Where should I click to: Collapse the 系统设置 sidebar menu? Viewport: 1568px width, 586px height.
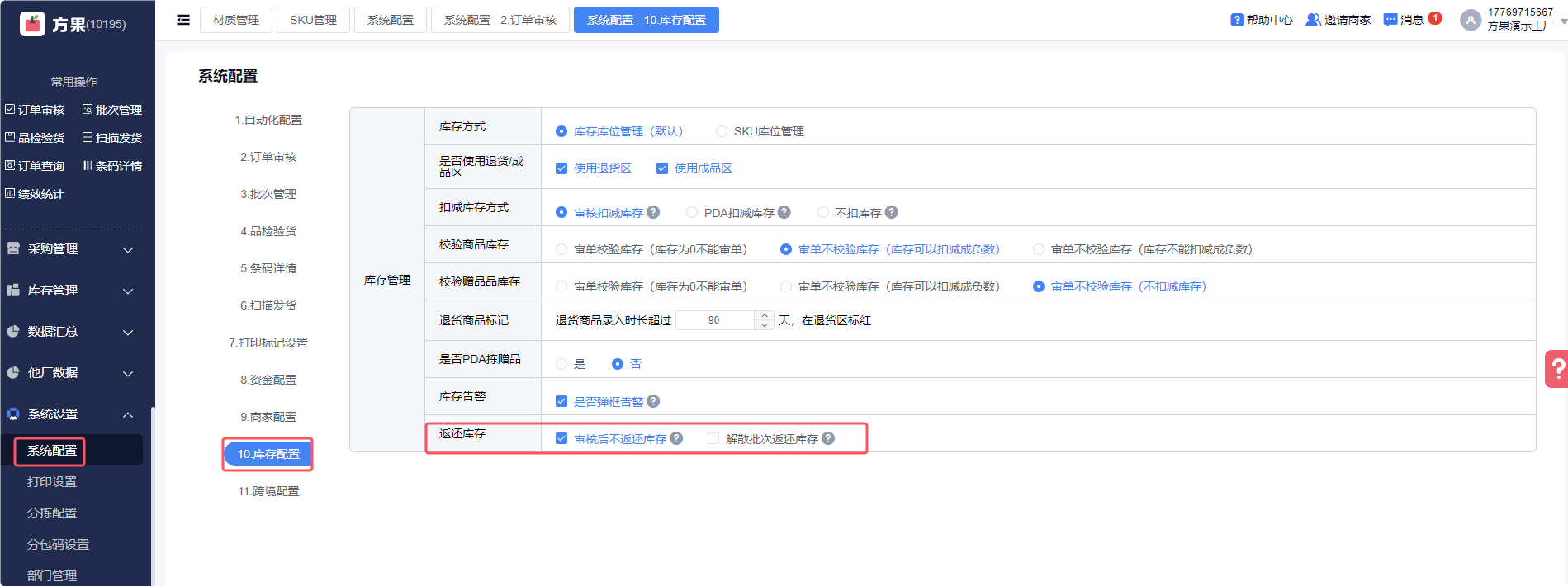[70, 414]
